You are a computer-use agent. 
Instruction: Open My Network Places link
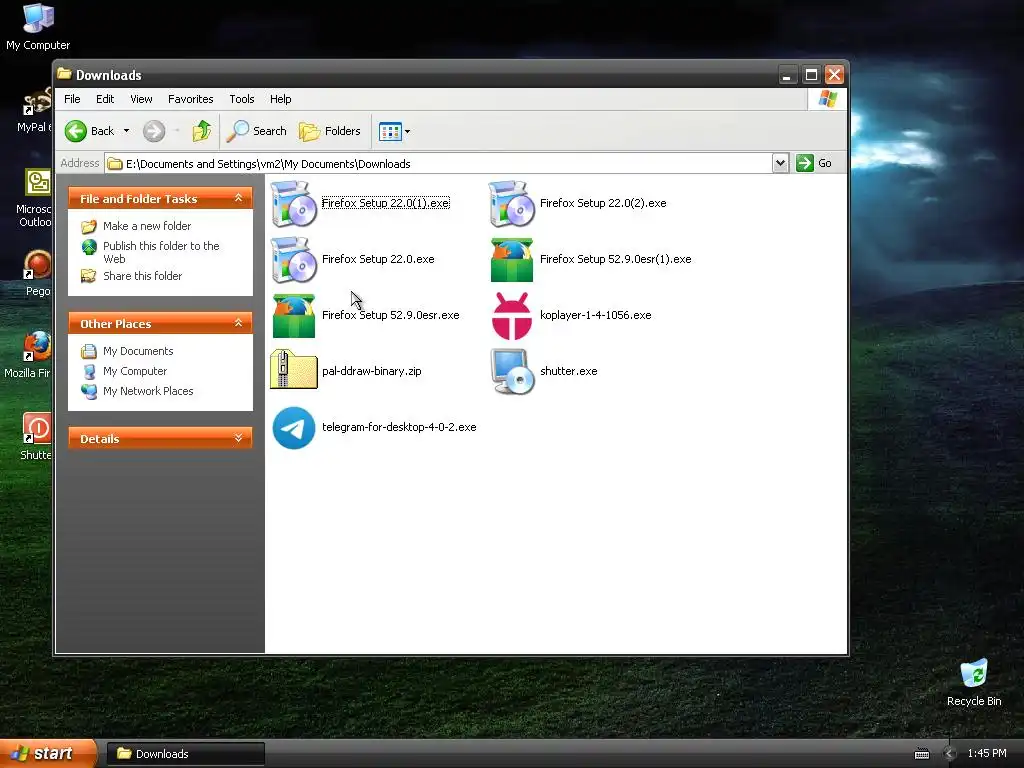pos(148,391)
